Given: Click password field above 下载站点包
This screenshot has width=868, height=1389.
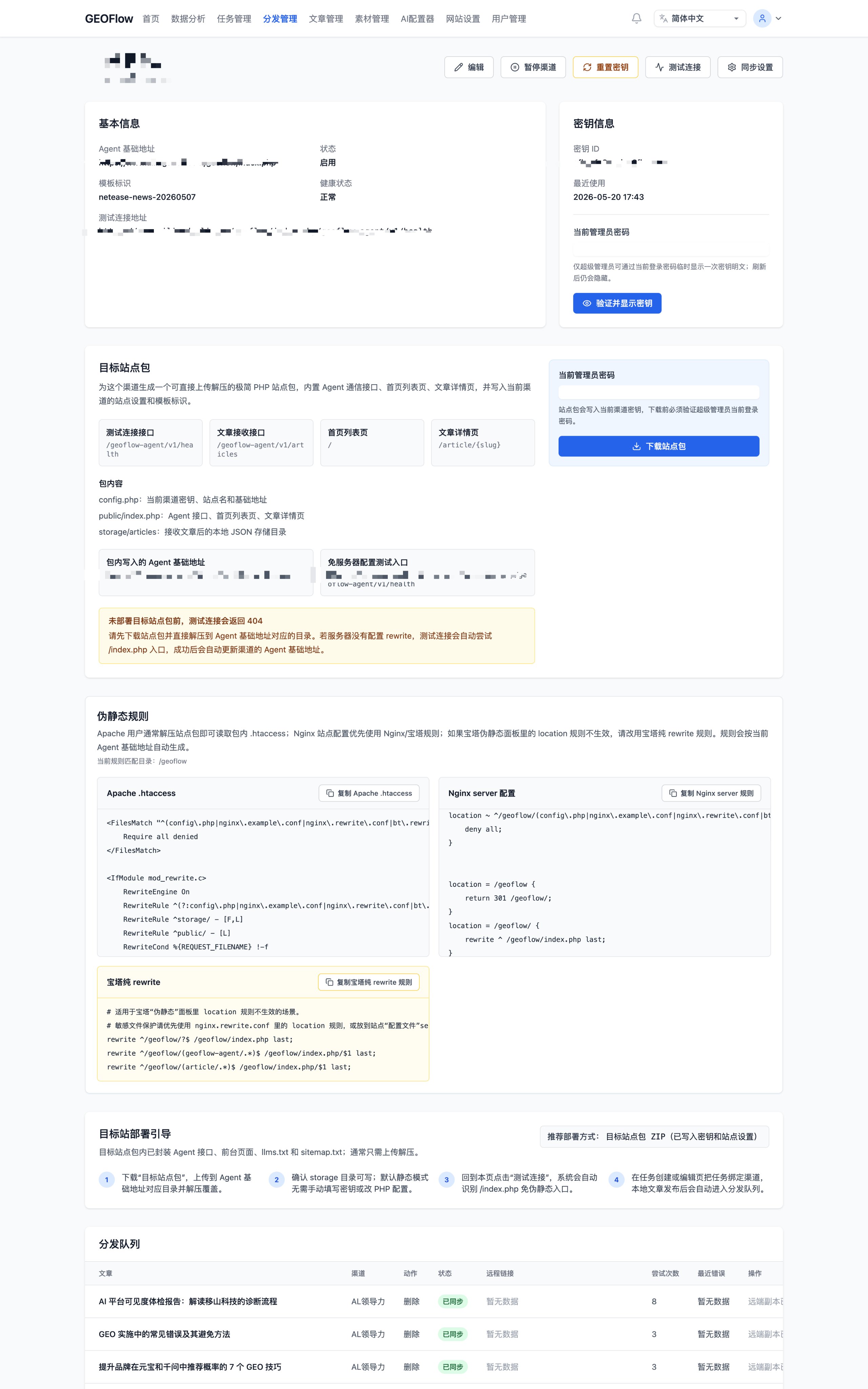Looking at the screenshot, I should [659, 392].
